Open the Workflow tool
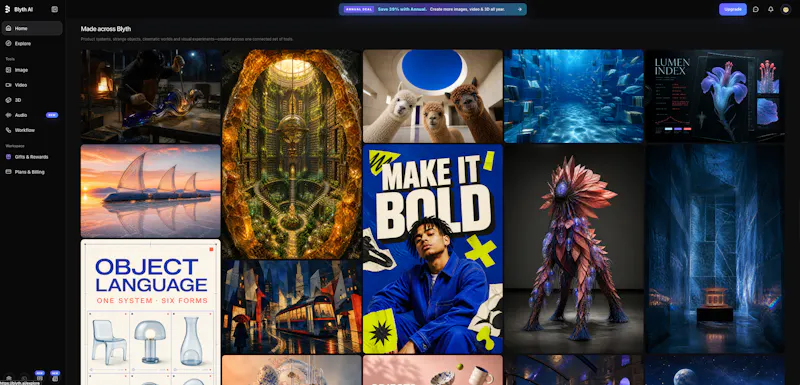This screenshot has height=385, width=800. tap(32, 130)
